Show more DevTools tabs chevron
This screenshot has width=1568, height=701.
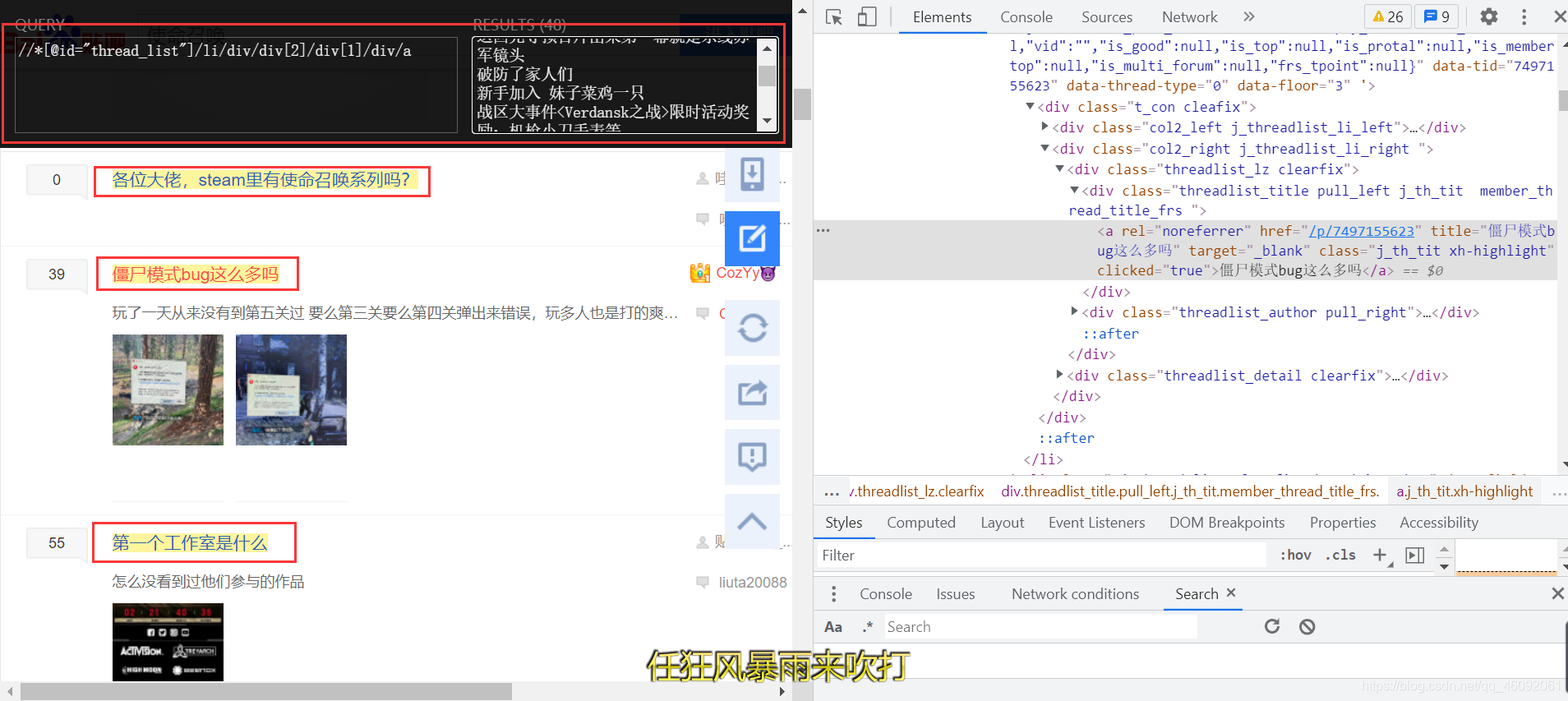1249,16
